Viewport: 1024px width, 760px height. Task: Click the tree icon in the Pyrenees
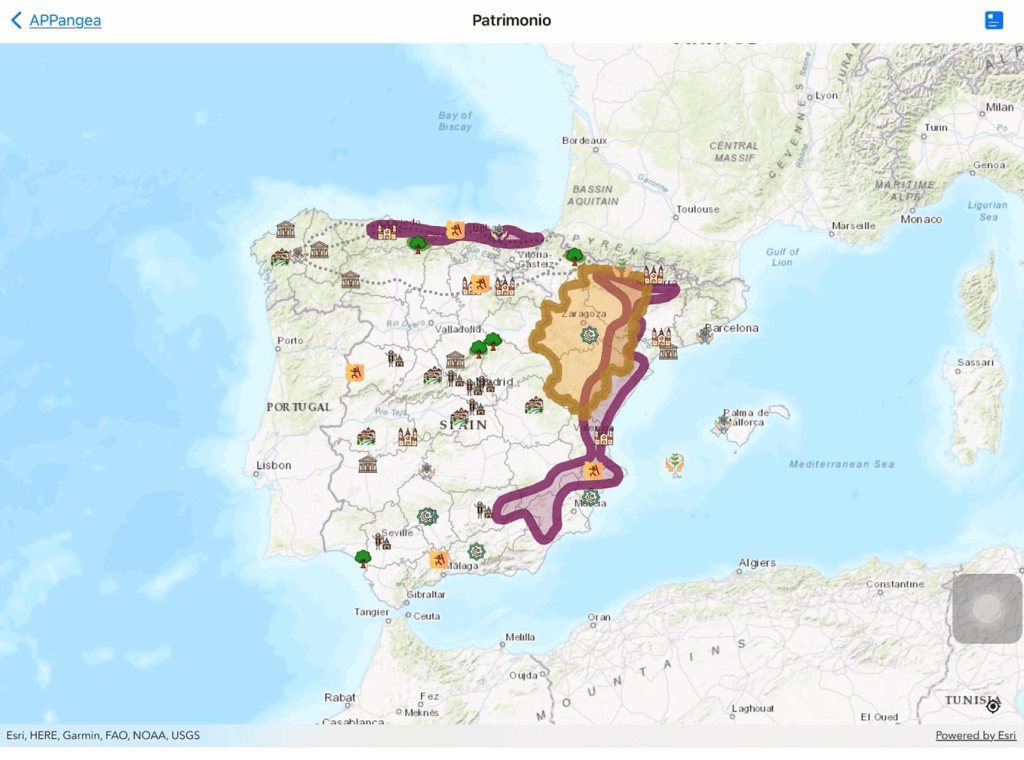(x=574, y=257)
